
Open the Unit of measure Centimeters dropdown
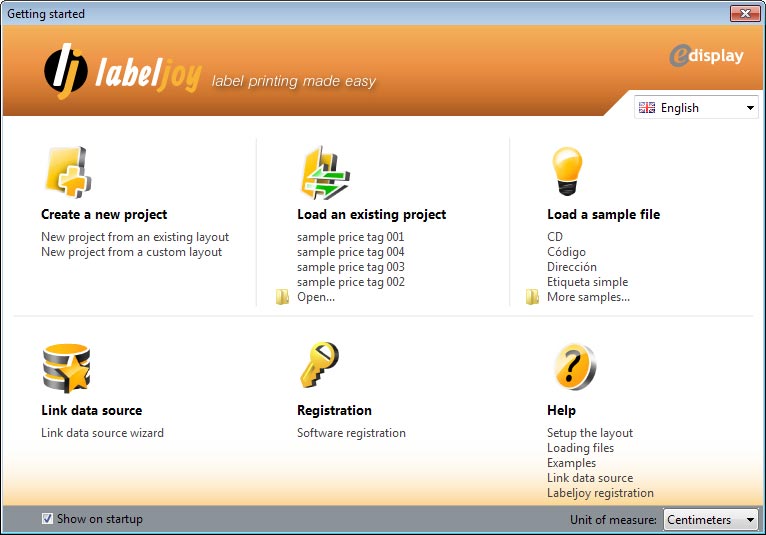(x=711, y=519)
